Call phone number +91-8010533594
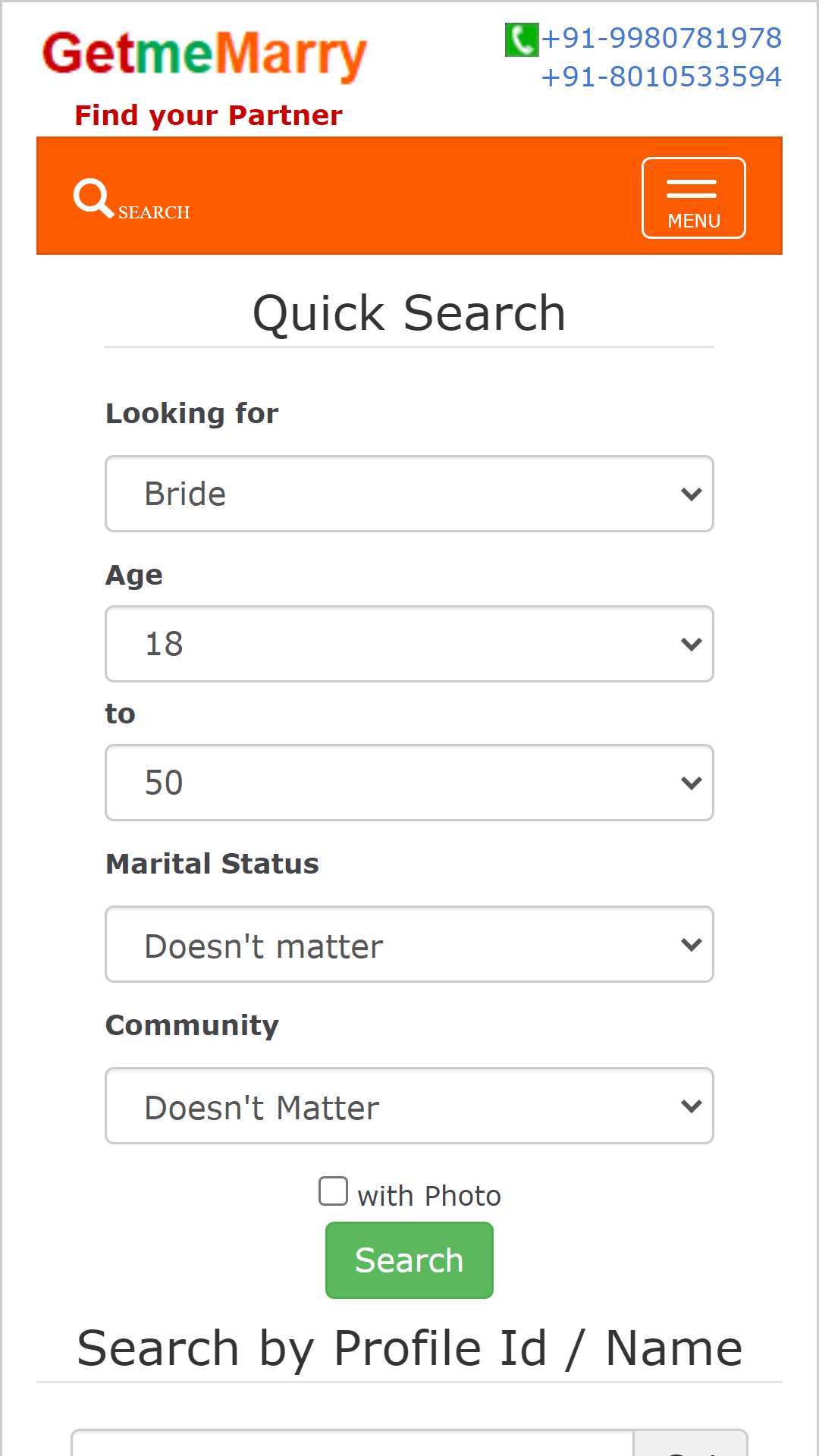The height and width of the screenshot is (1456, 819). tap(661, 77)
